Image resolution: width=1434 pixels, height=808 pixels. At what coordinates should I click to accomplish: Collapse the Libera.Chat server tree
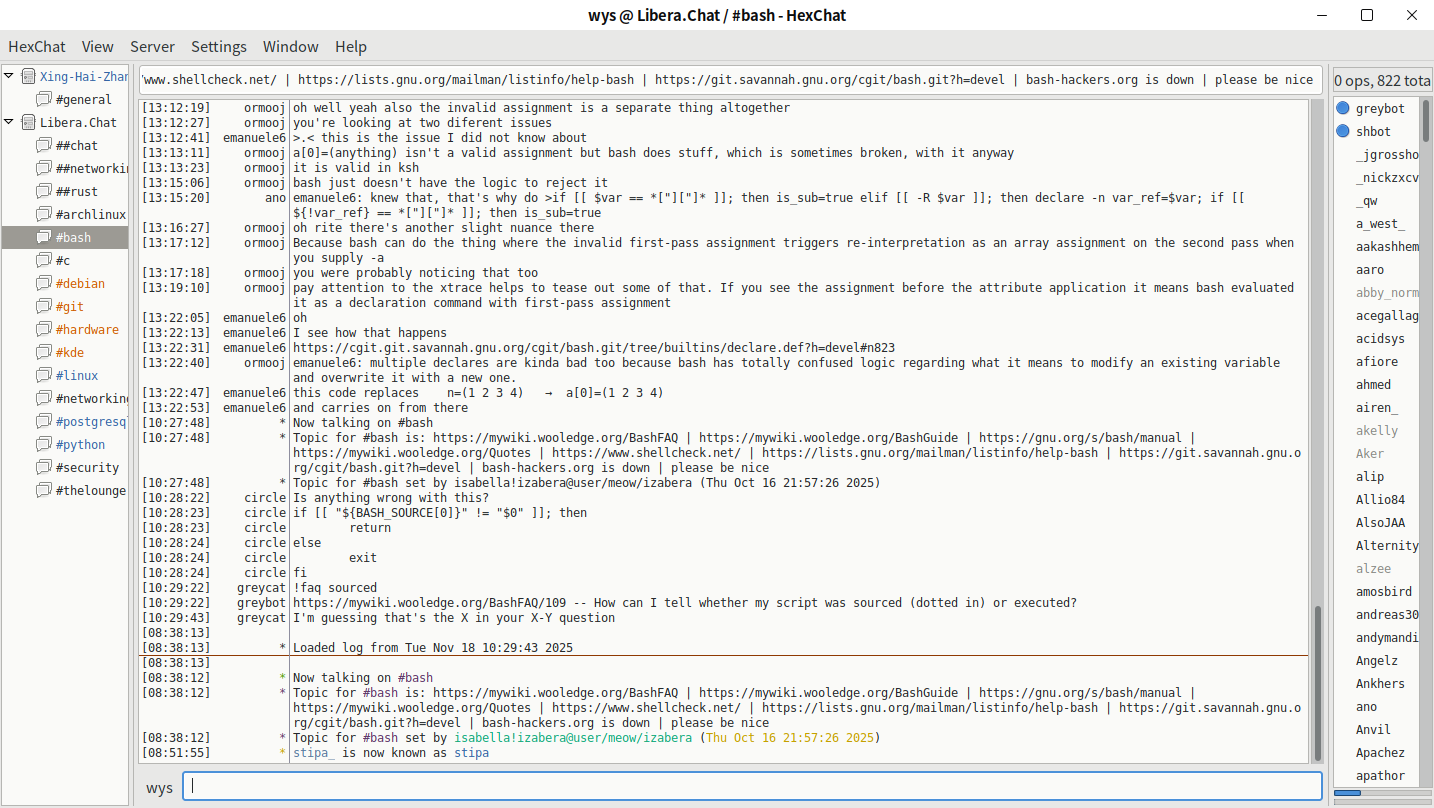coord(9,123)
